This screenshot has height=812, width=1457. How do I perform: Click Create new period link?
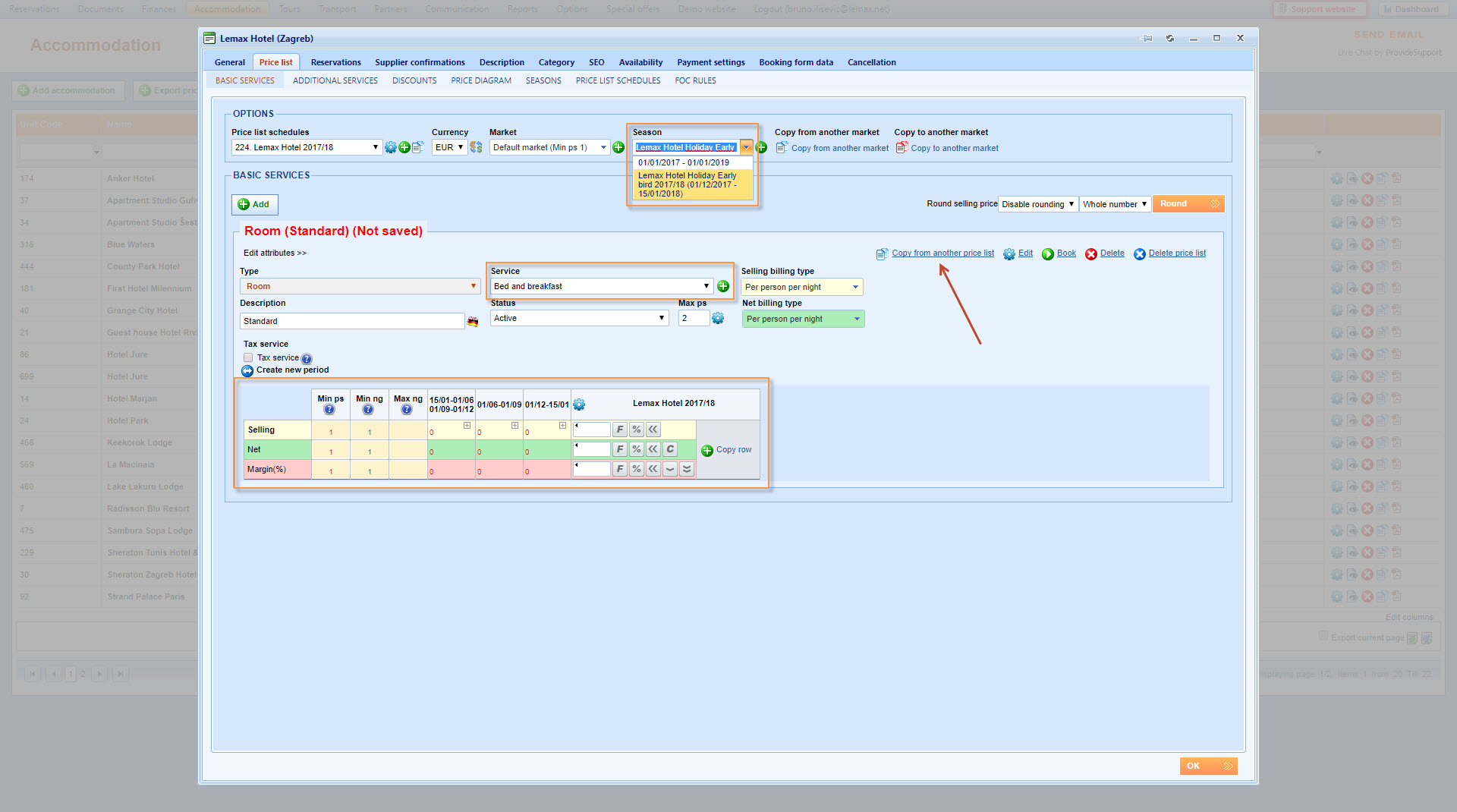click(292, 370)
